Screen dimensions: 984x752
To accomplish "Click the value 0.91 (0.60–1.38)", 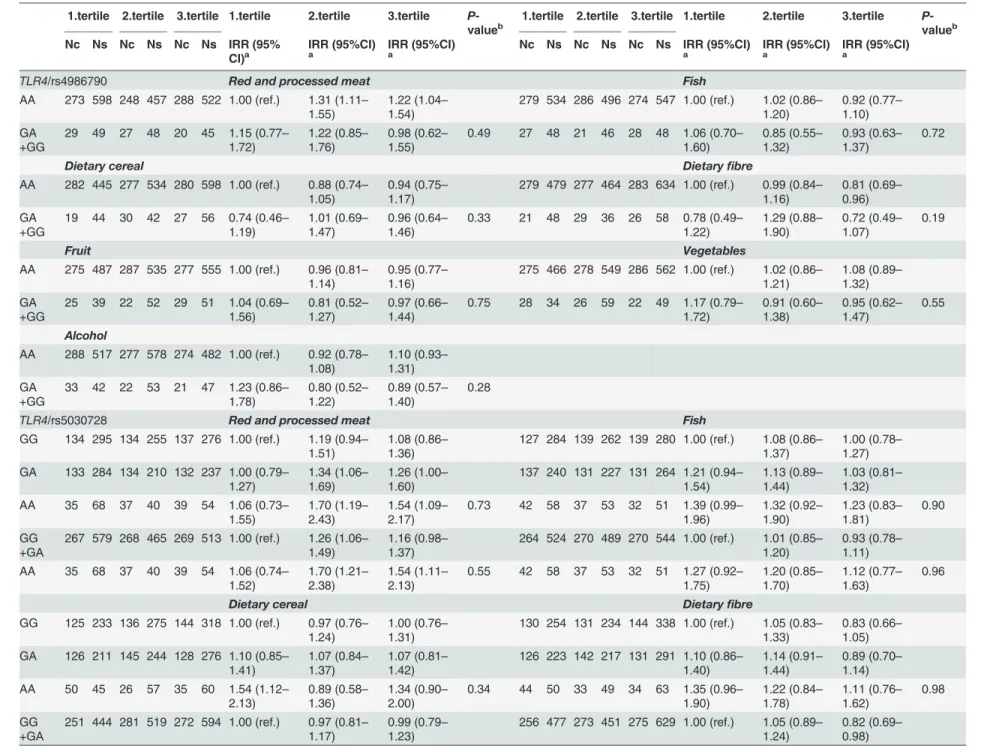I will 793,309.
